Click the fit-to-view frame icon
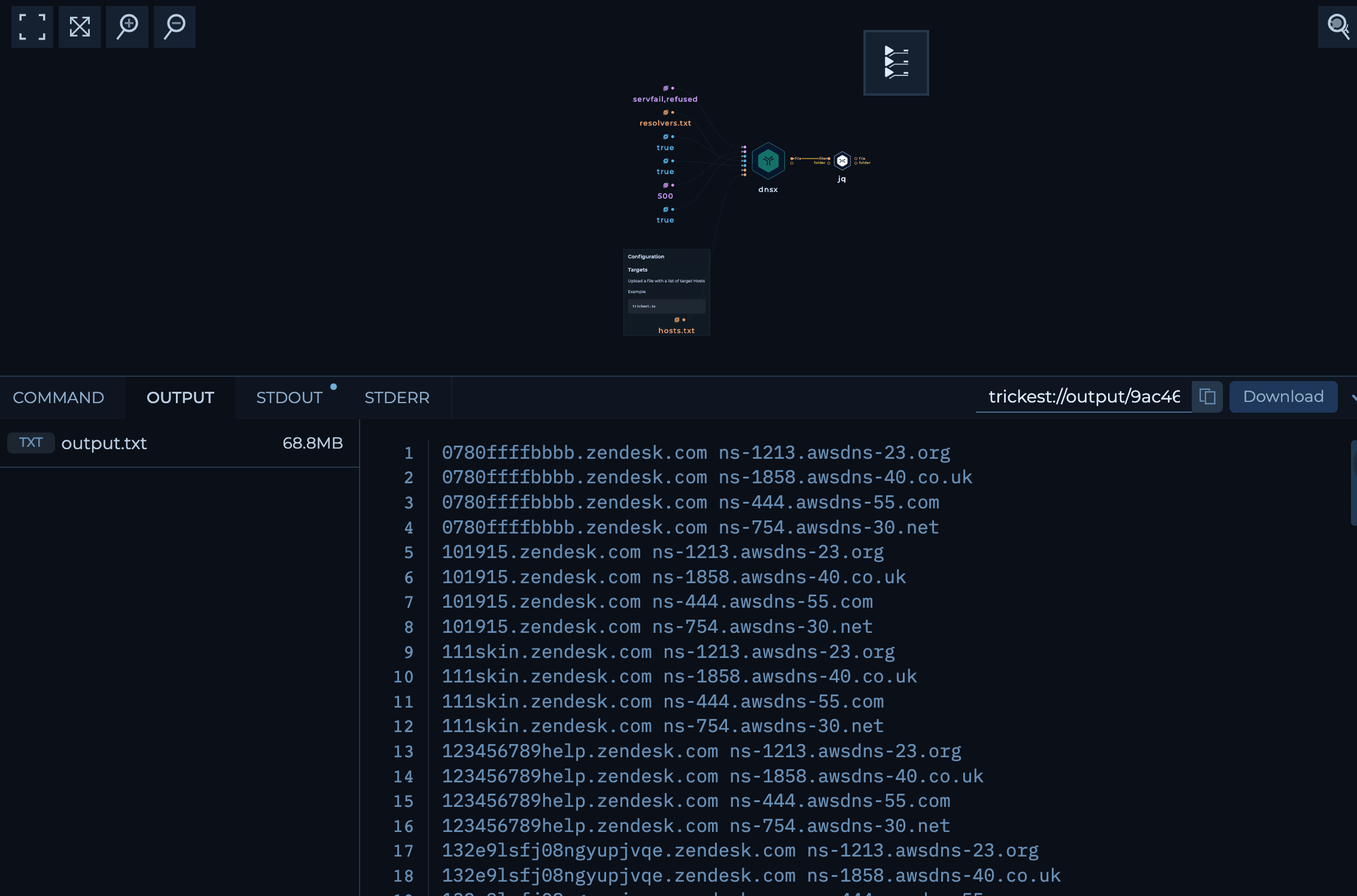Viewport: 1357px width, 896px height. [x=32, y=27]
